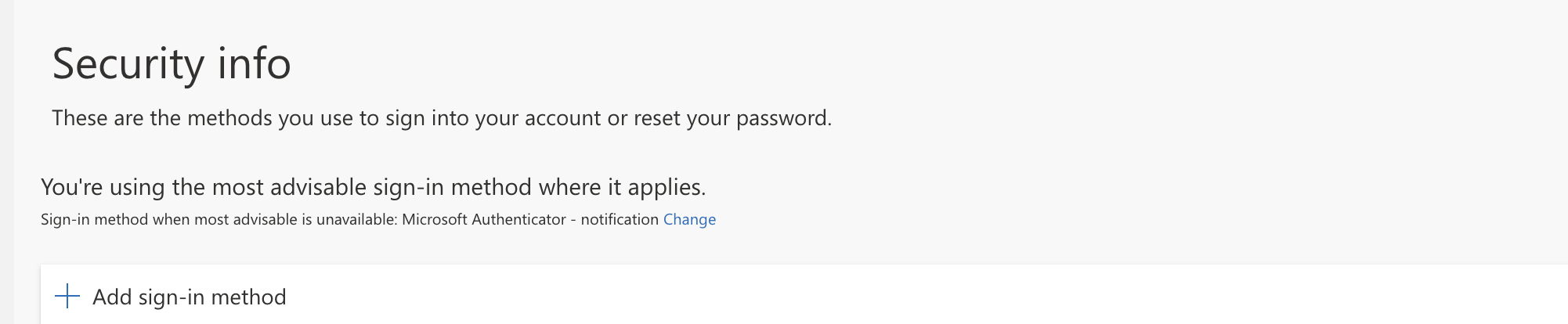Click the plus icon to add method
The height and width of the screenshot is (324, 1568).
[67, 297]
